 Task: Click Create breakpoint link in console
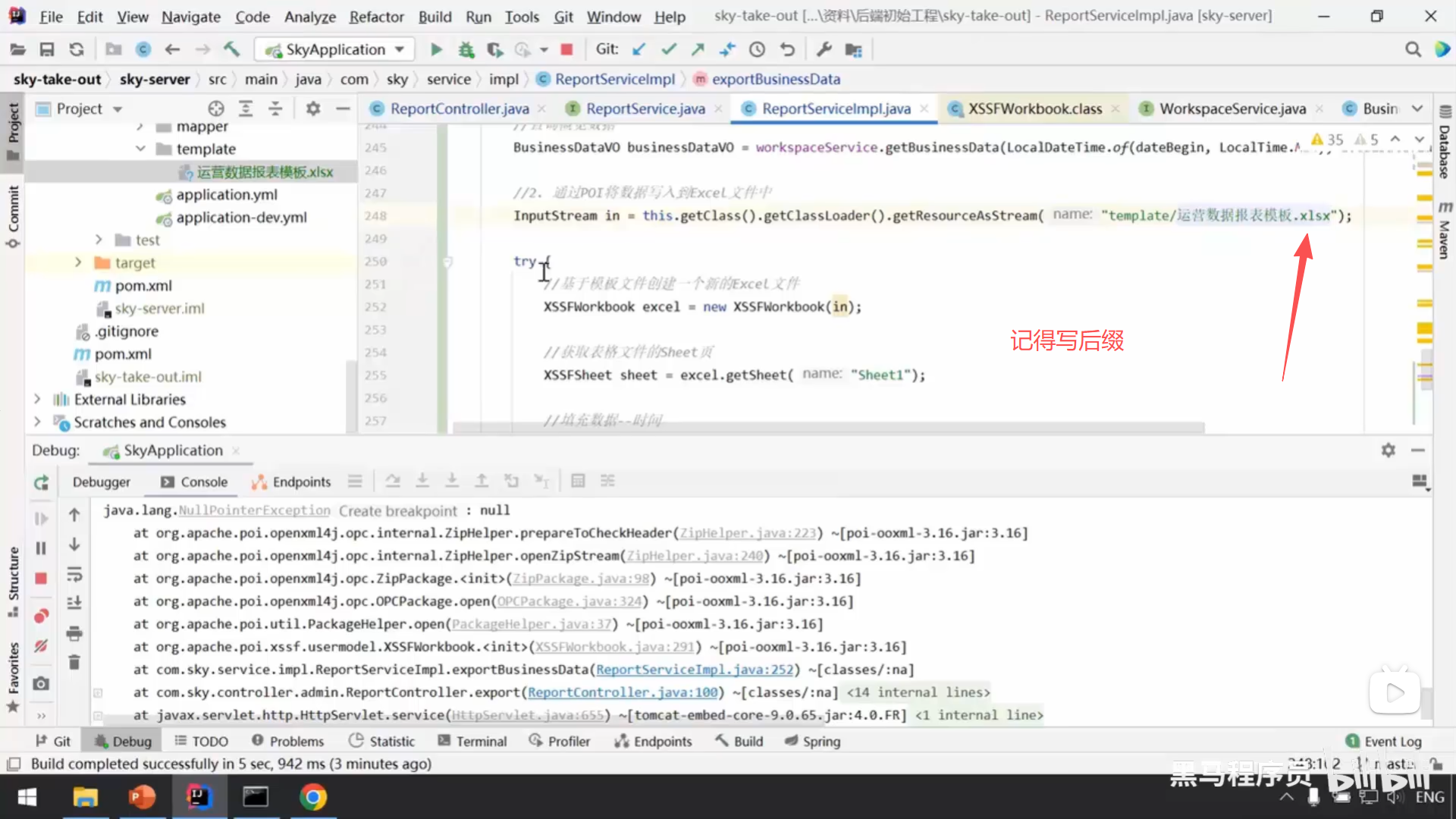click(x=398, y=510)
